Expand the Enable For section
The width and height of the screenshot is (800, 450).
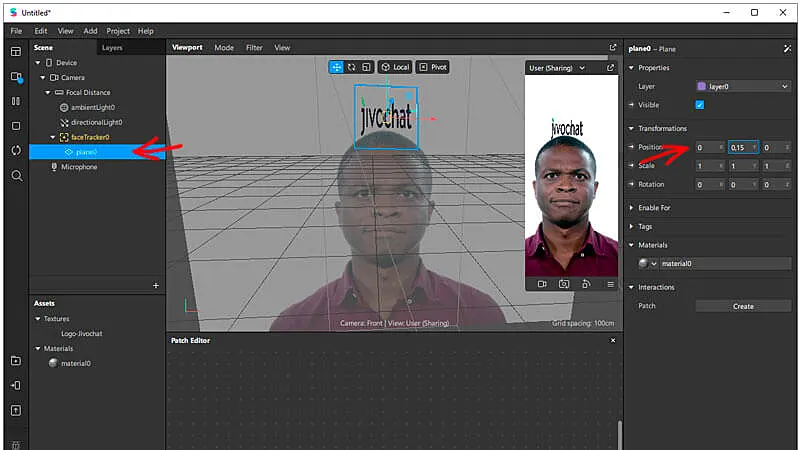[x=653, y=206]
